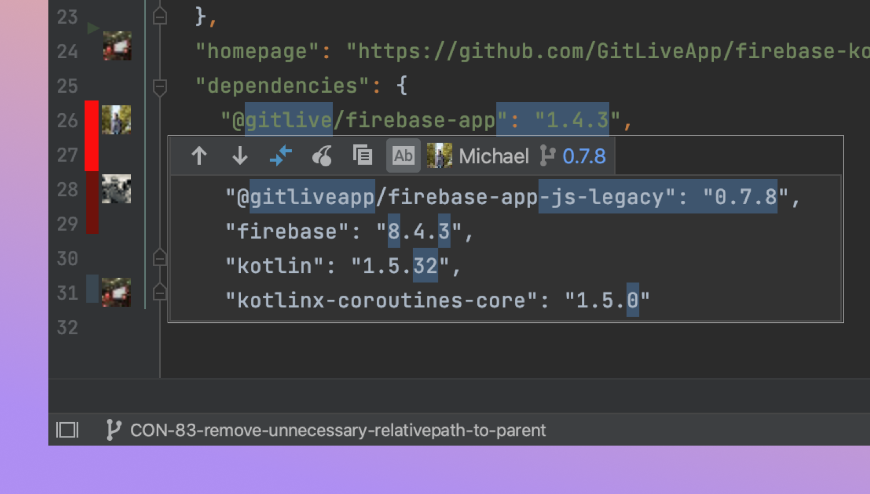Collapse the dependencies block fold marker
Viewport: 870px width, 494px height.
tap(159, 87)
